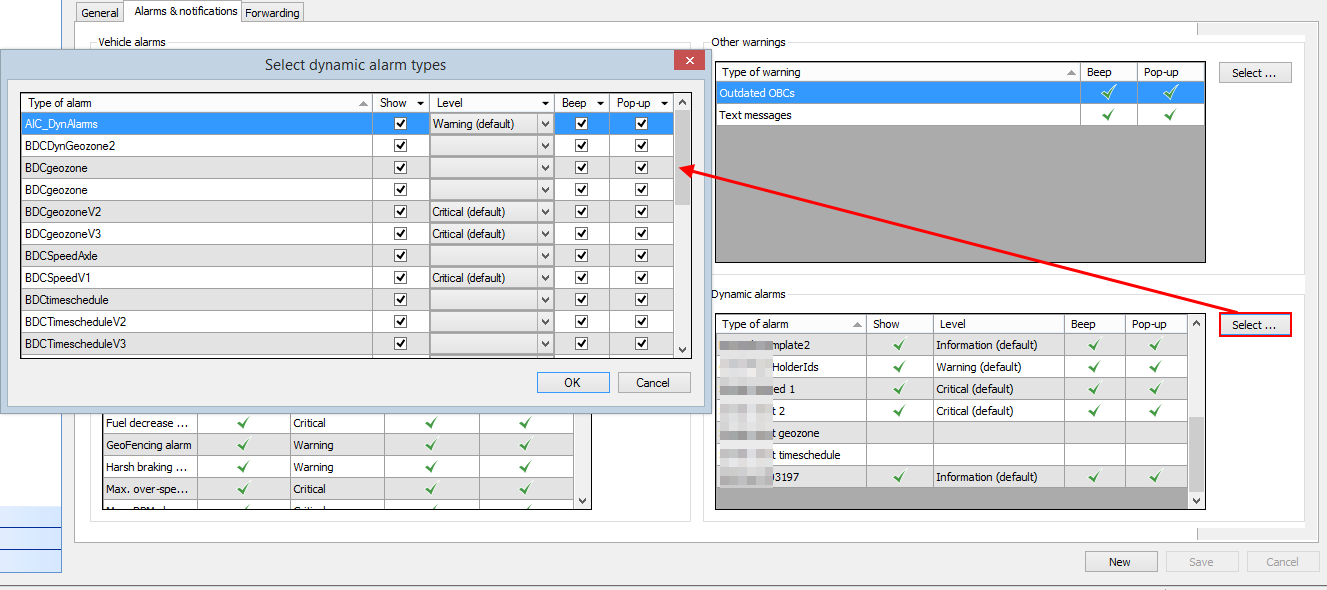Viewport: 1327px width, 590px height.
Task: Uncheck Show checkbox for AIC_DynAlarms
Action: (401, 124)
